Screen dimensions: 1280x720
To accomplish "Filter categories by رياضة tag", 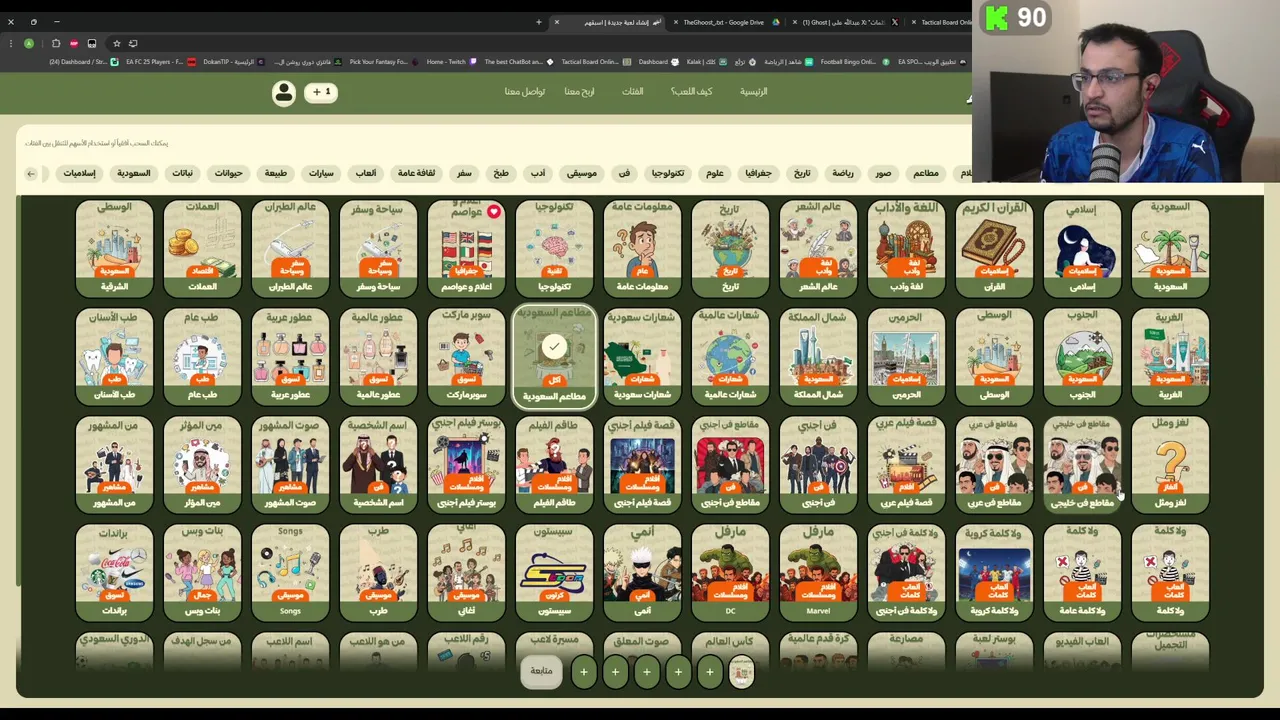I will [843, 173].
